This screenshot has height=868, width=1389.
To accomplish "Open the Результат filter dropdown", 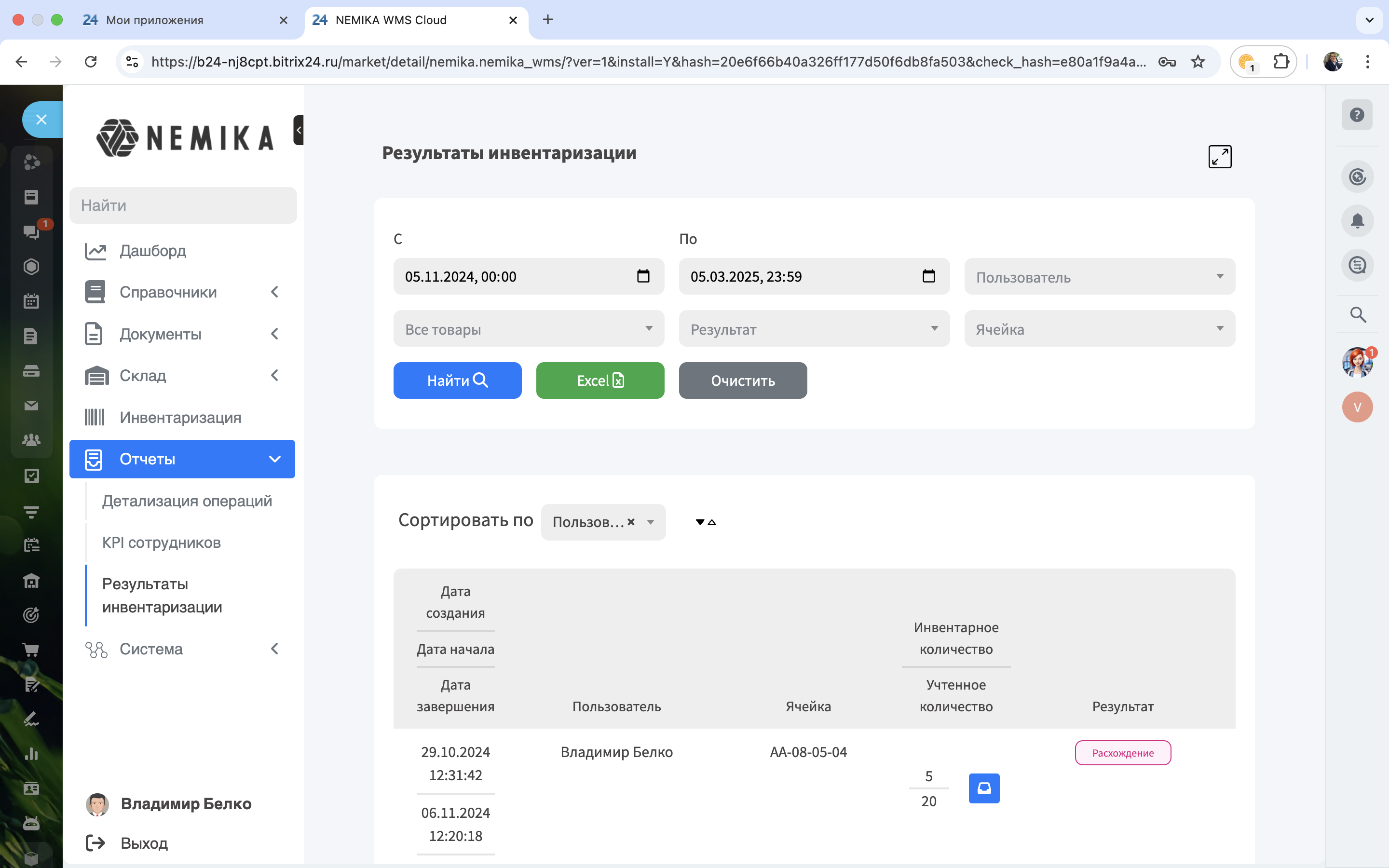I will point(813,329).
